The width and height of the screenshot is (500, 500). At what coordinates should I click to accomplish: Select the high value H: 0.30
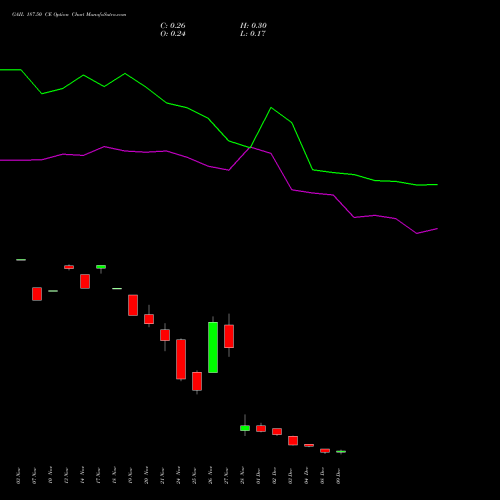[253, 26]
